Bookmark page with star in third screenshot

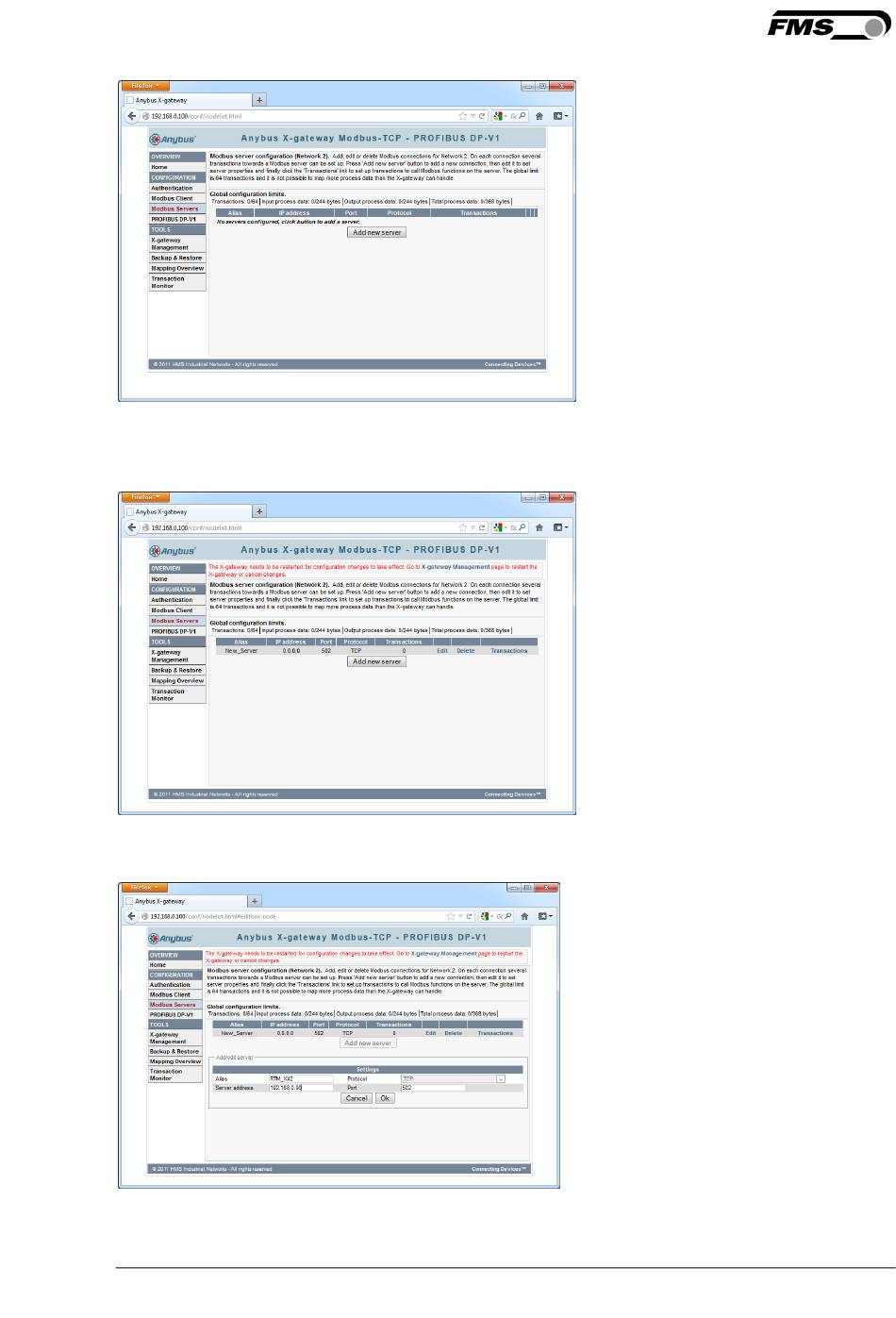click(x=452, y=916)
